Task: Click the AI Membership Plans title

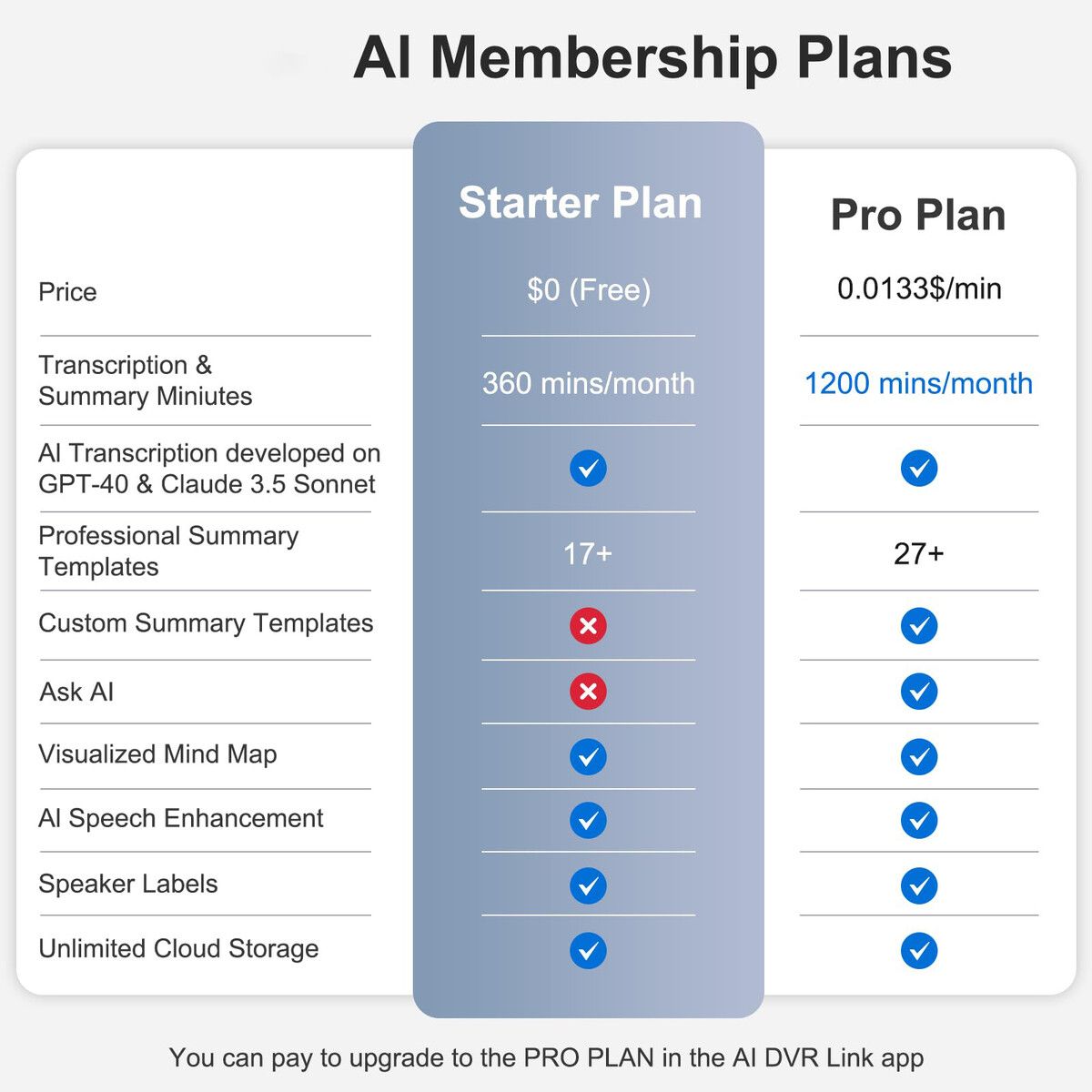Action: click(x=652, y=57)
